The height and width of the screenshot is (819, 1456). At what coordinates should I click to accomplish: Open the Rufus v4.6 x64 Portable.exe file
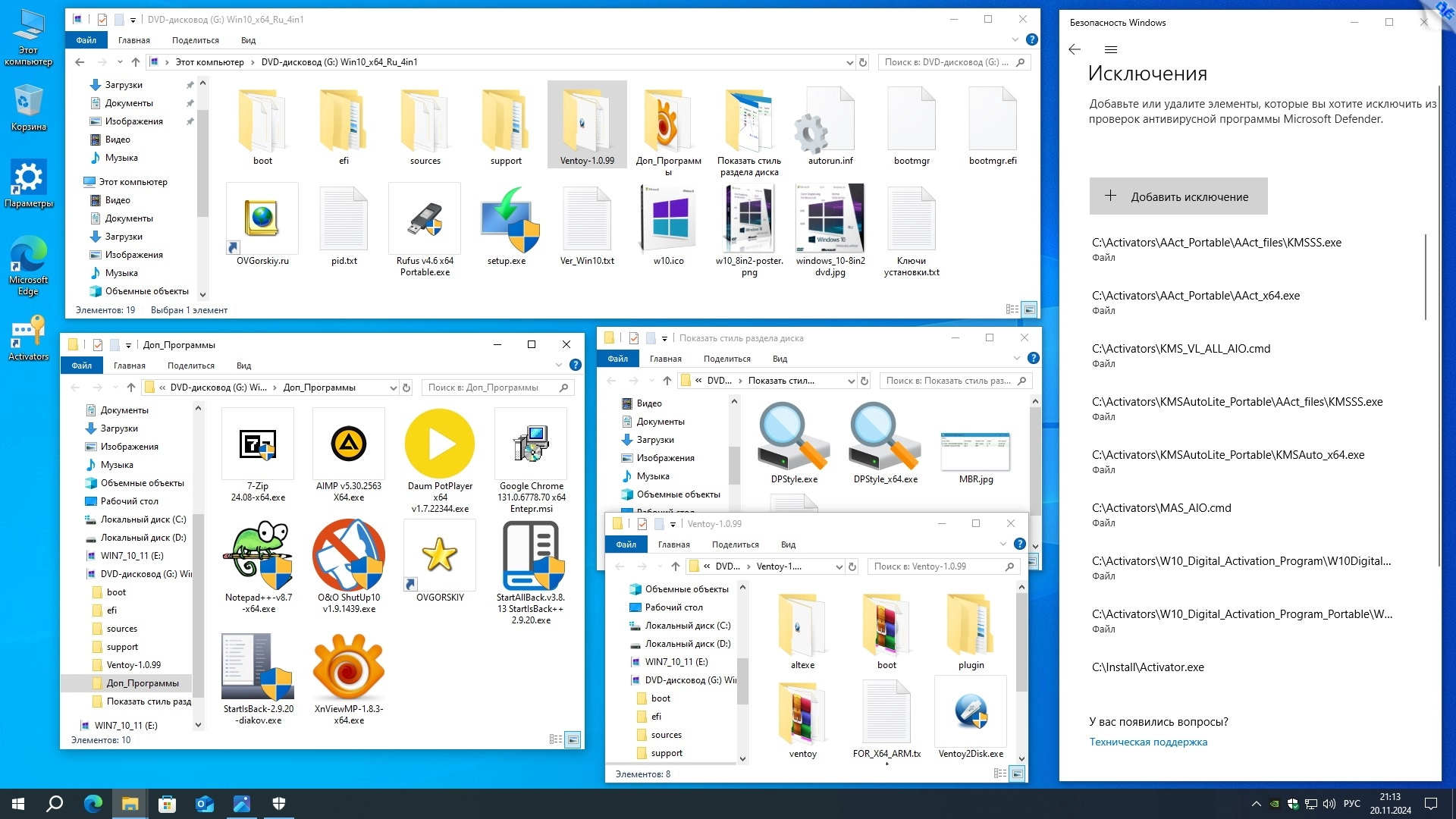coord(425,220)
